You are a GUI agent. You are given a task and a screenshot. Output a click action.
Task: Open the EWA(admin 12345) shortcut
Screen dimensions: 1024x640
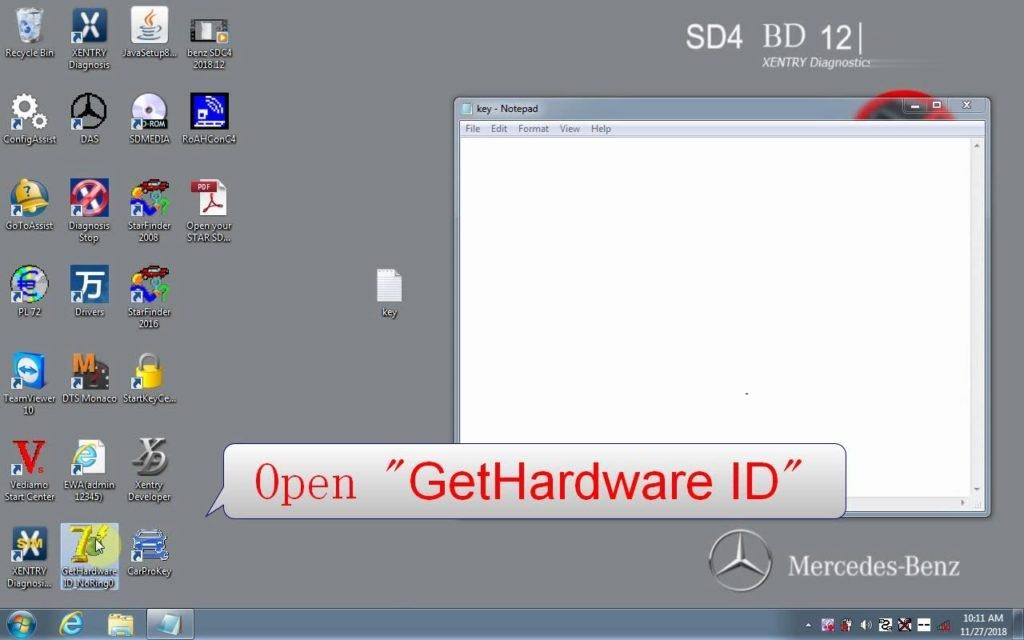[89, 470]
